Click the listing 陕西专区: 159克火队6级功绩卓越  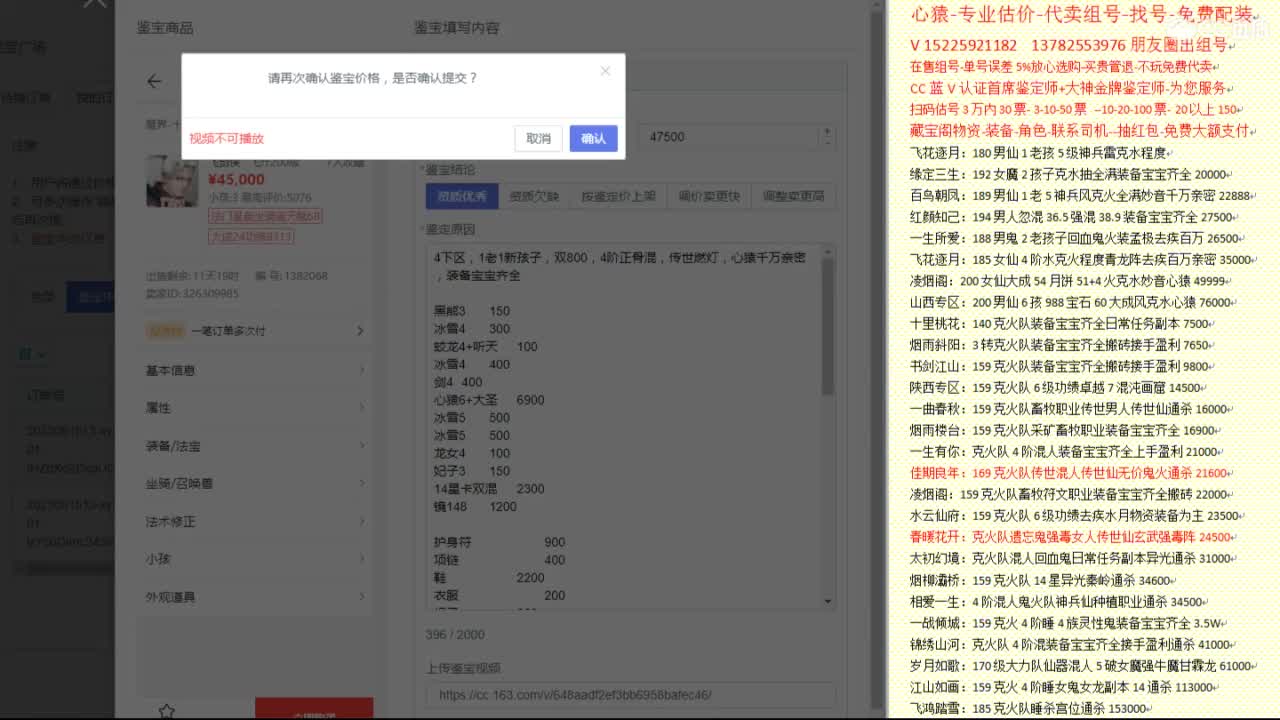pos(1056,387)
